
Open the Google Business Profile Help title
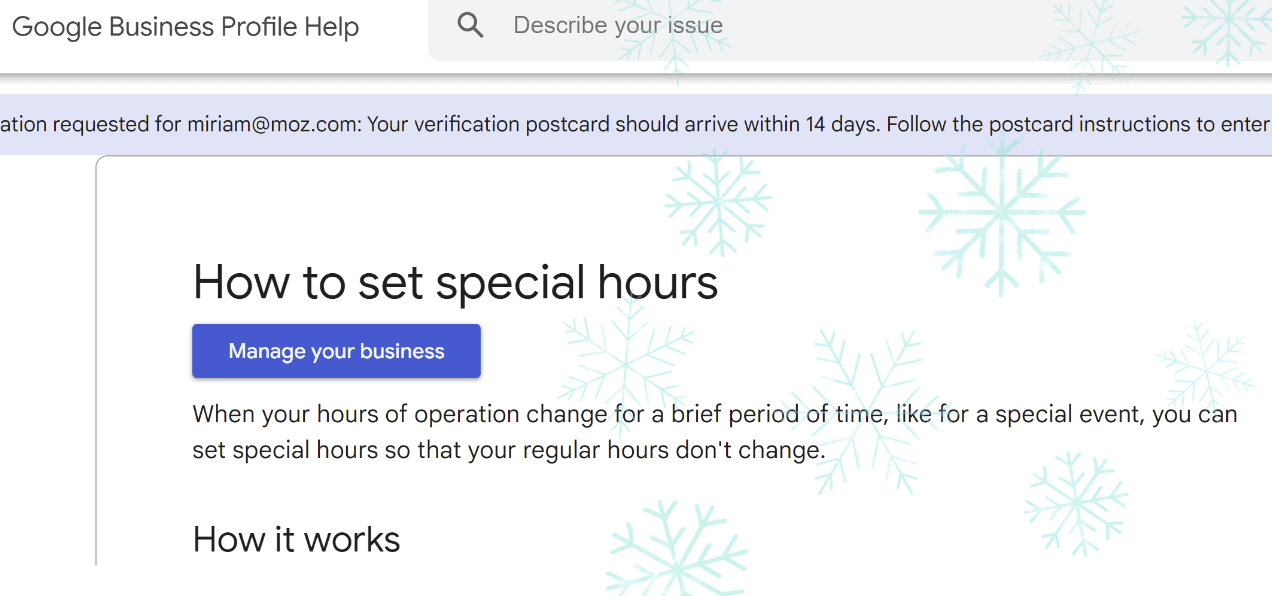(185, 27)
